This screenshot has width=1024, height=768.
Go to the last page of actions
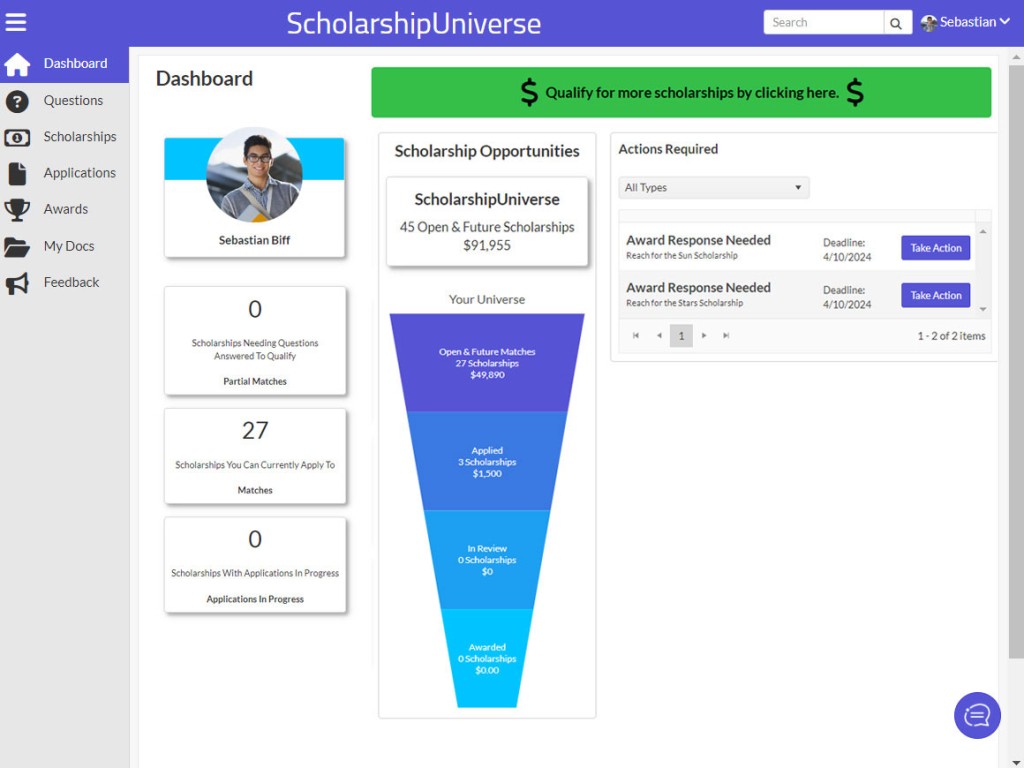pos(726,336)
